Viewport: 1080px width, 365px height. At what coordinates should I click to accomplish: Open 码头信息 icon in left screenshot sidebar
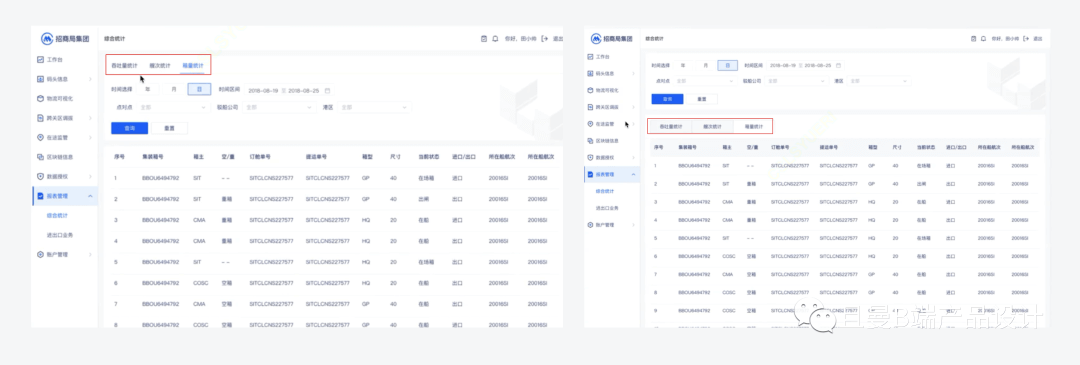point(41,79)
